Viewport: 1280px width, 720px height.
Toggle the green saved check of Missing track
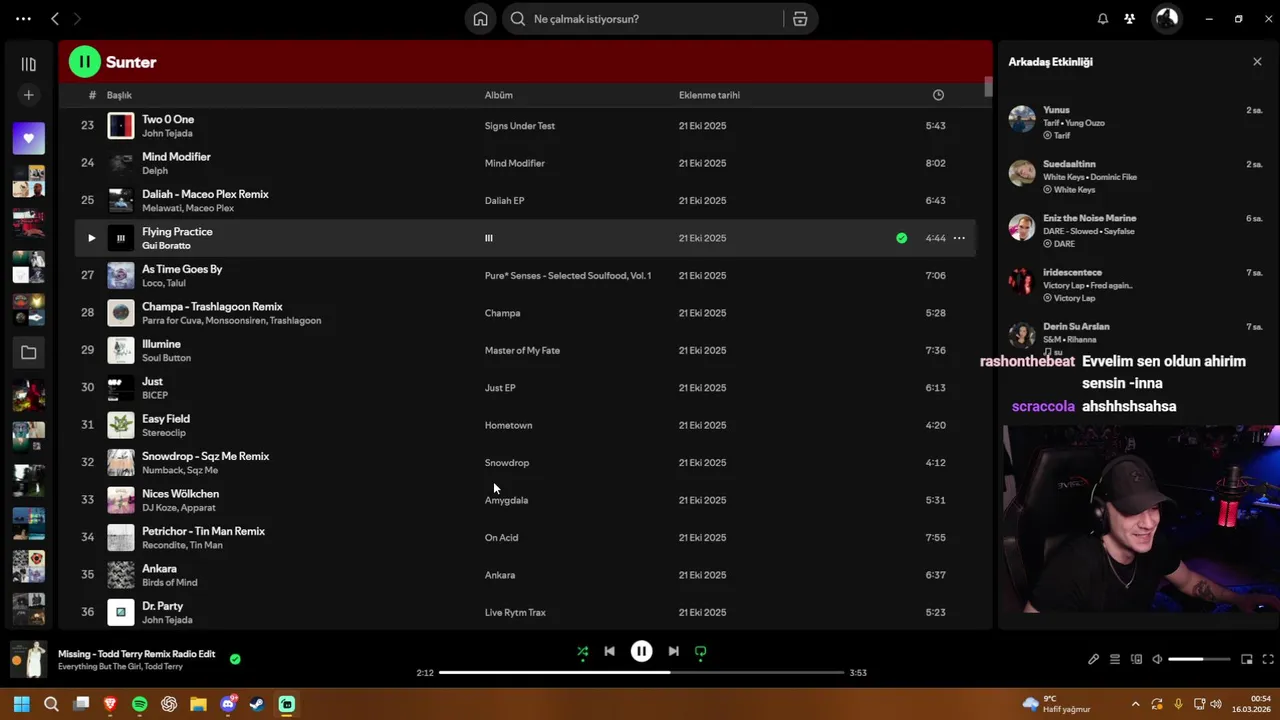(235, 660)
